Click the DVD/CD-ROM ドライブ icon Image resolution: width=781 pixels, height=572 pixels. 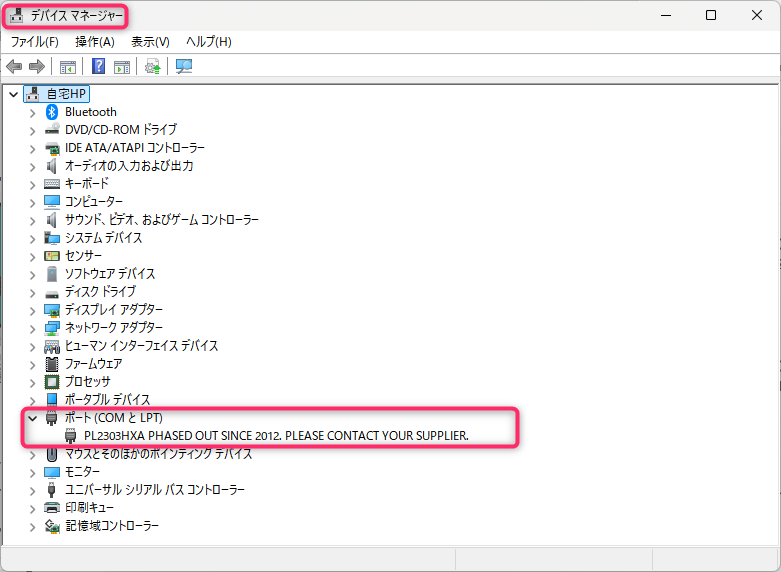pos(52,130)
